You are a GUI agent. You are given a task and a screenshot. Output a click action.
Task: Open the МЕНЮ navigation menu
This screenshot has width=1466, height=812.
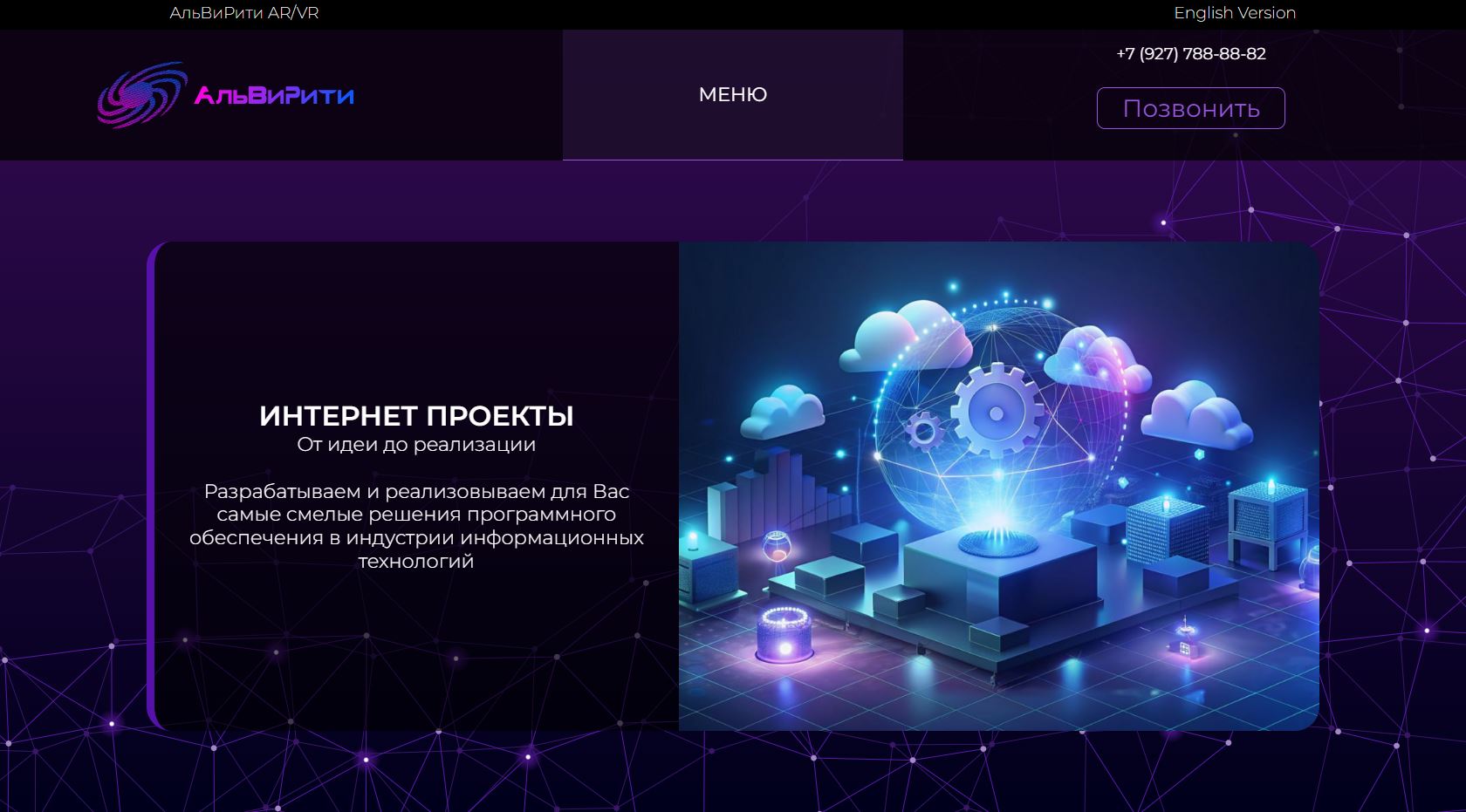[733, 94]
